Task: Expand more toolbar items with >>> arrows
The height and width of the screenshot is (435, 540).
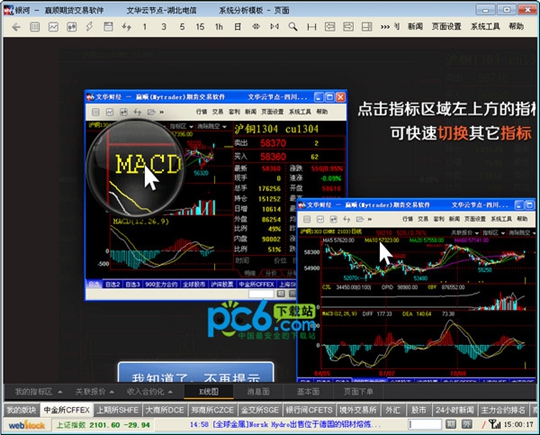Action: (385, 27)
